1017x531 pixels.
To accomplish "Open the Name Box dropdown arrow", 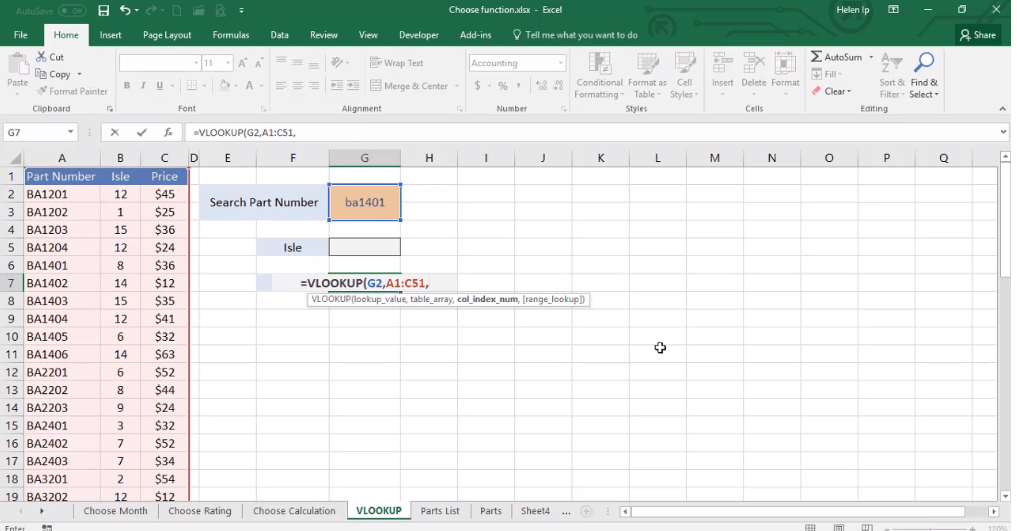I will [x=71, y=132].
